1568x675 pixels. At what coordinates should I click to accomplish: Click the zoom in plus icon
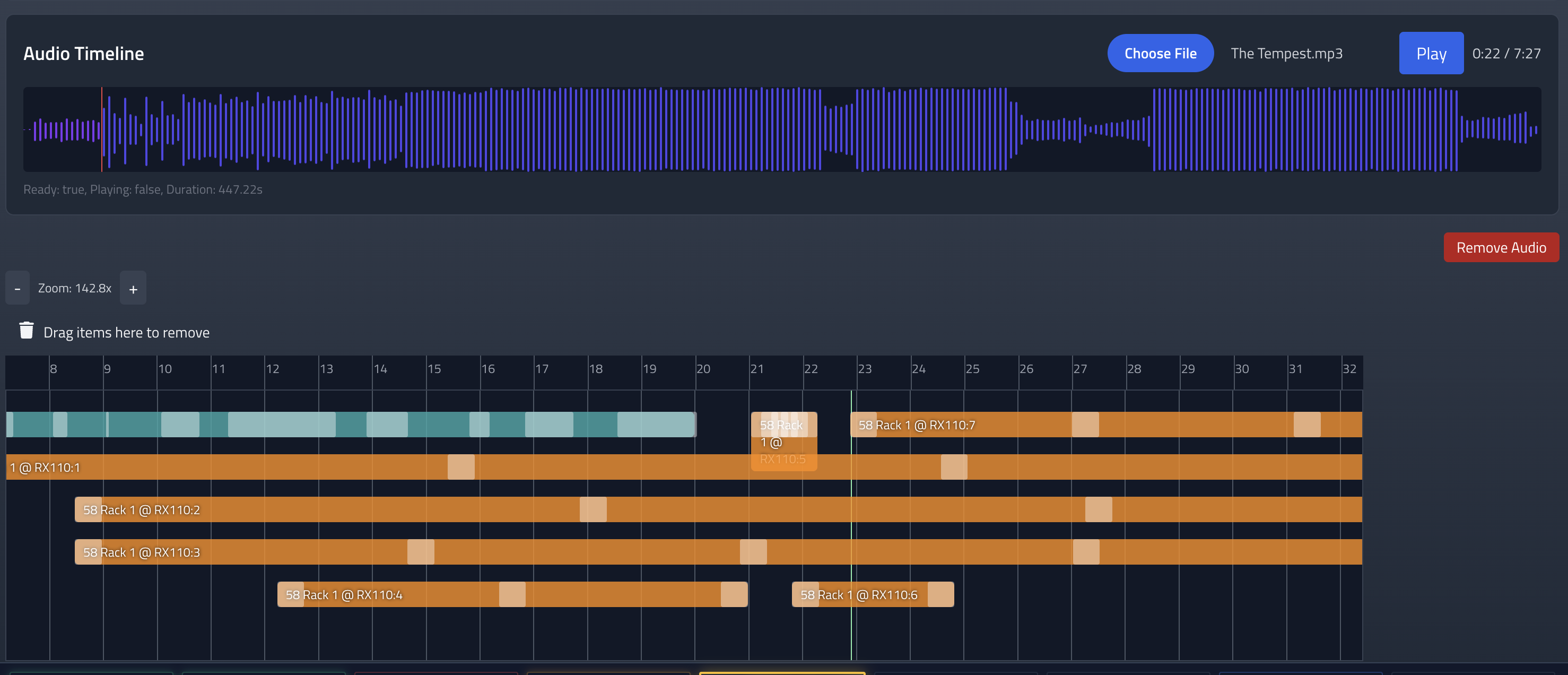click(133, 288)
